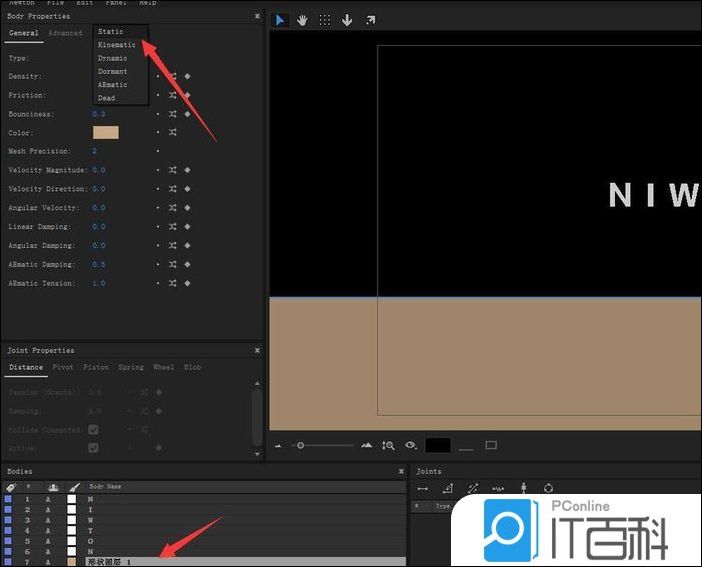Screen dimensions: 702x567
Task: Toggle the Collide Connected checkbox
Action: (x=93, y=429)
